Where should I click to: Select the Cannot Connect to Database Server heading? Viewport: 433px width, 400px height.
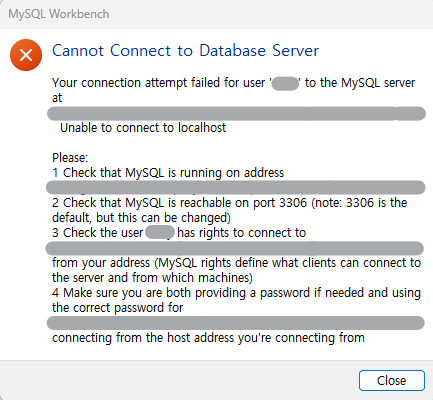point(185,51)
